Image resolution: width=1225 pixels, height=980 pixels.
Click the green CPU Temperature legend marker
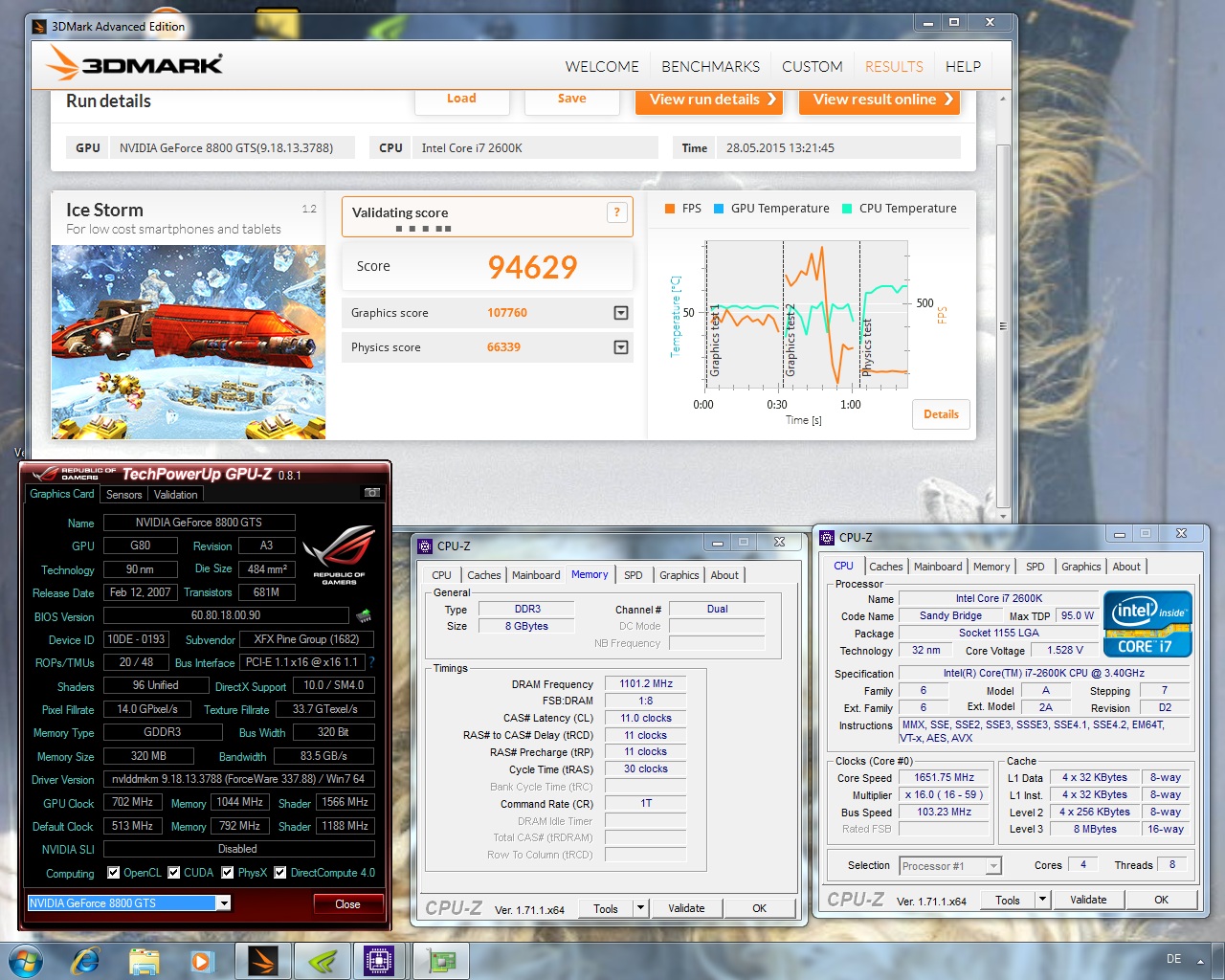point(846,208)
